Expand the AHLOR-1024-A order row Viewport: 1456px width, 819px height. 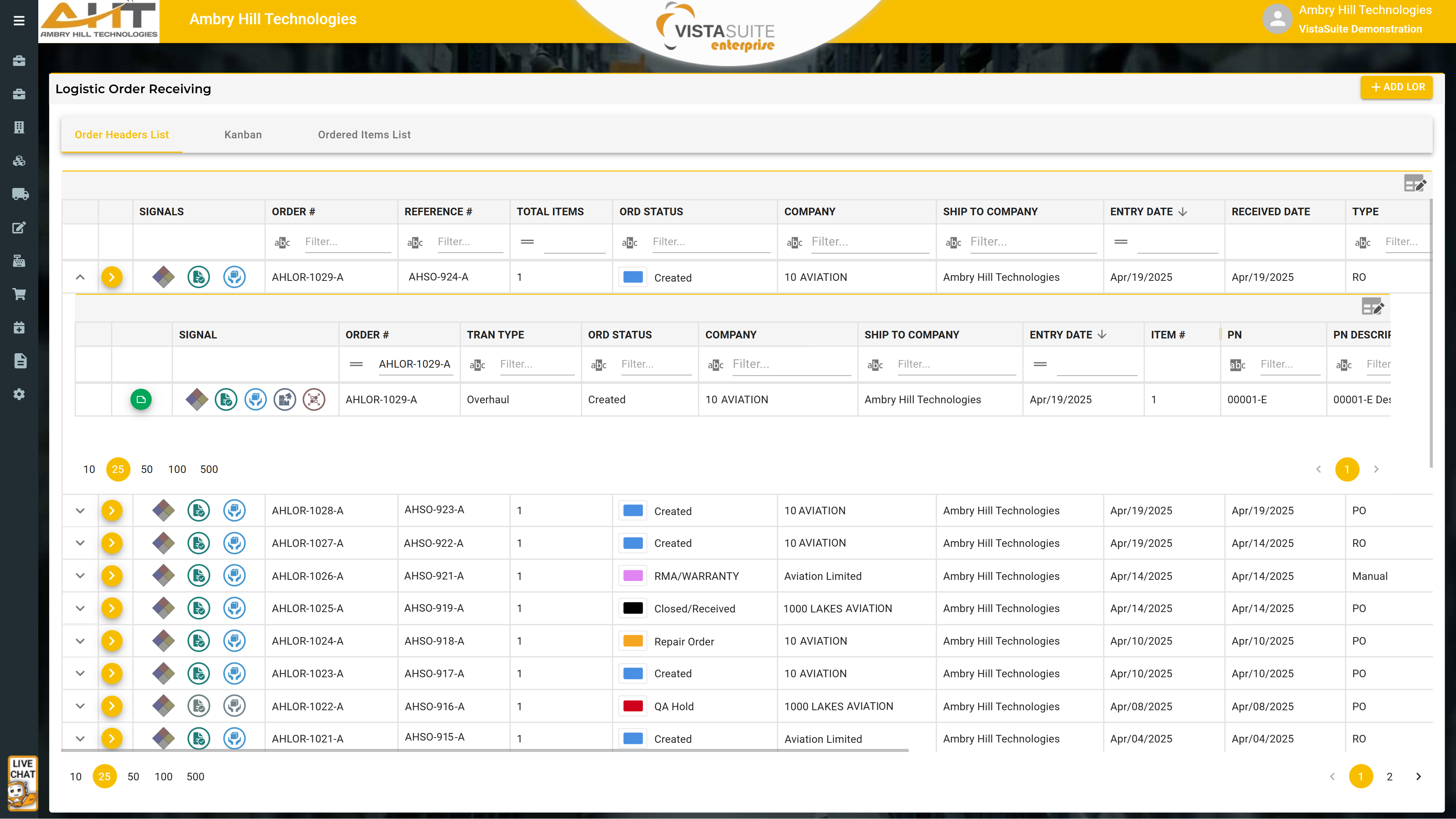coord(80,641)
